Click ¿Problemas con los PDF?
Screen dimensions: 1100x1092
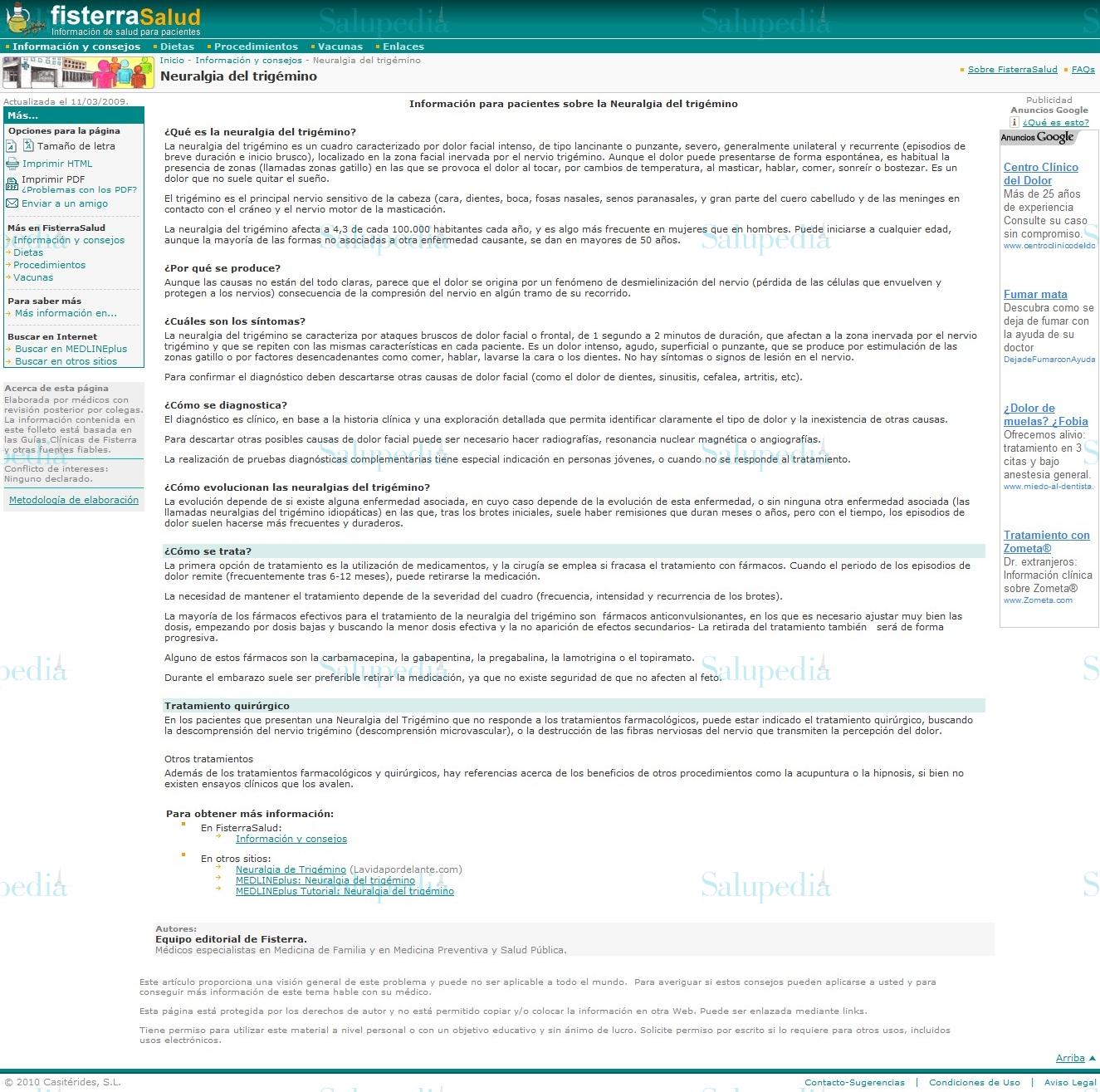(x=79, y=189)
